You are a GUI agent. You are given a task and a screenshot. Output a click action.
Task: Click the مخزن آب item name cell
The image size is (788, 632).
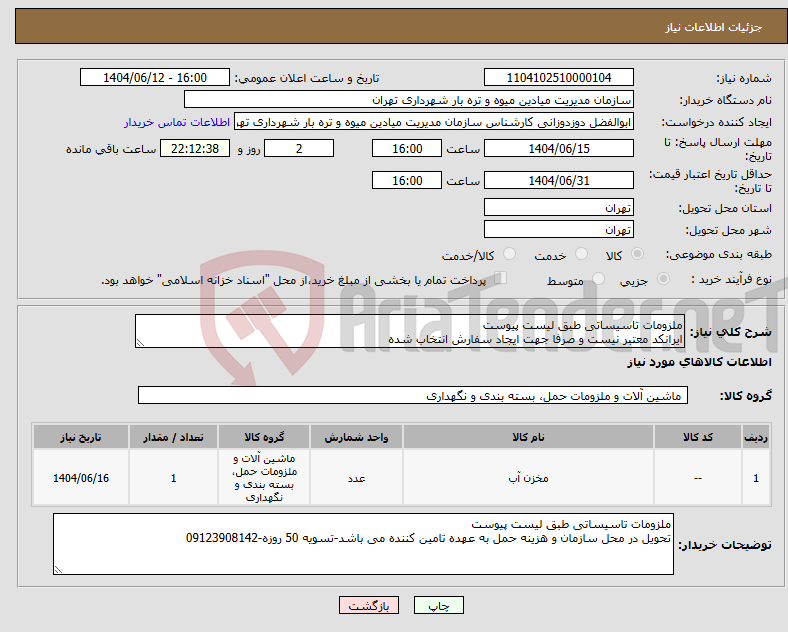tap(528, 478)
